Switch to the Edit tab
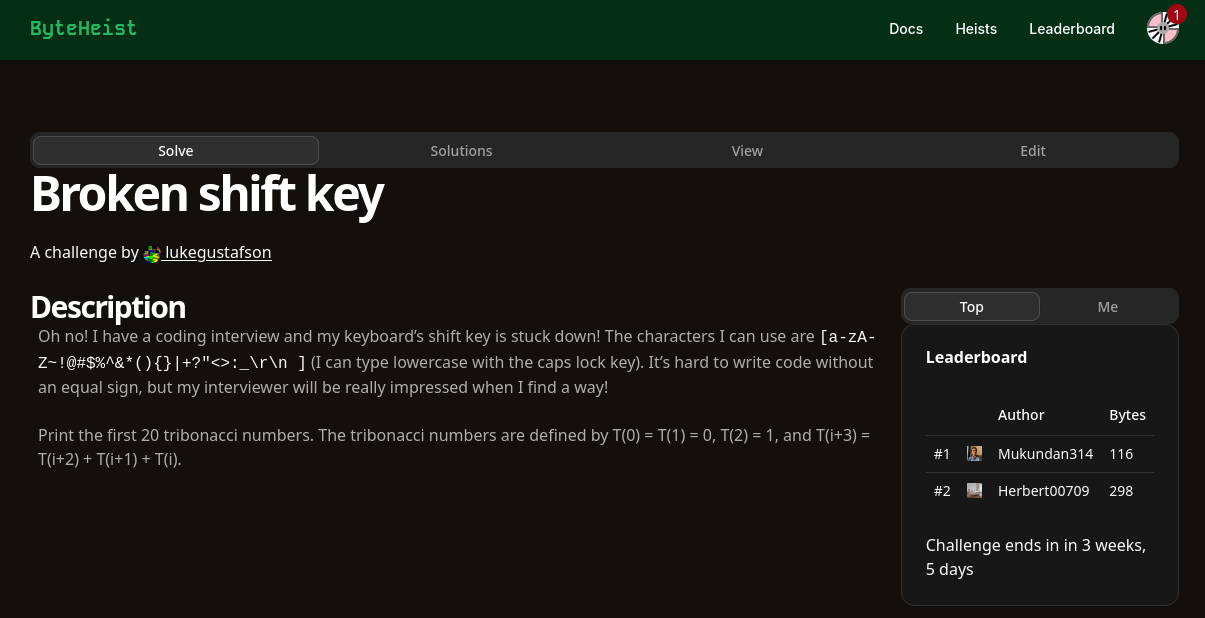This screenshot has height=618, width=1205. pyautogui.click(x=1033, y=150)
